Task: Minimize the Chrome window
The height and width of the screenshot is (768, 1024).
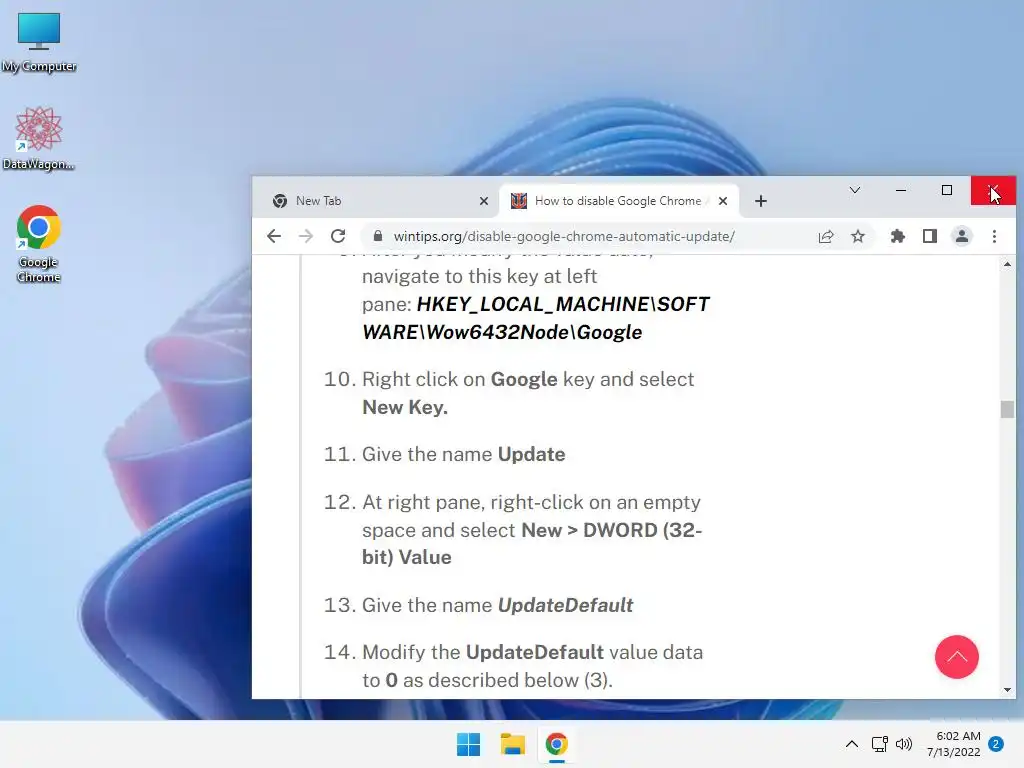Action: (901, 190)
